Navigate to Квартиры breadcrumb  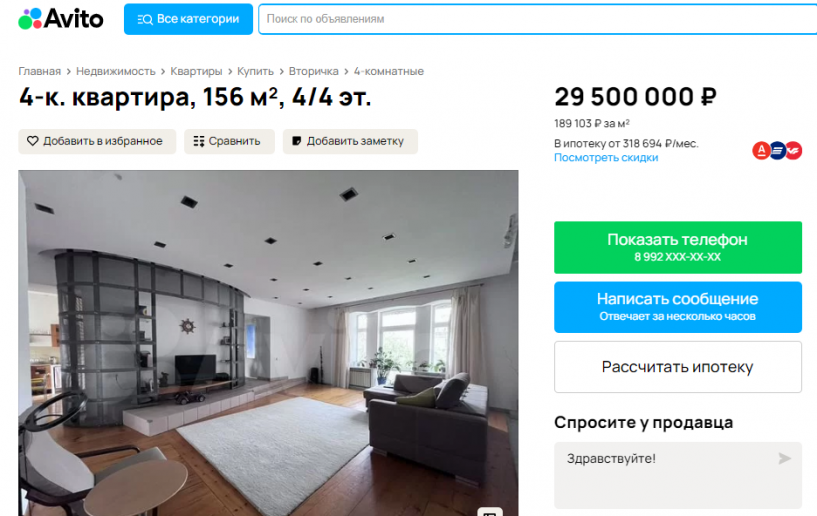(x=196, y=71)
